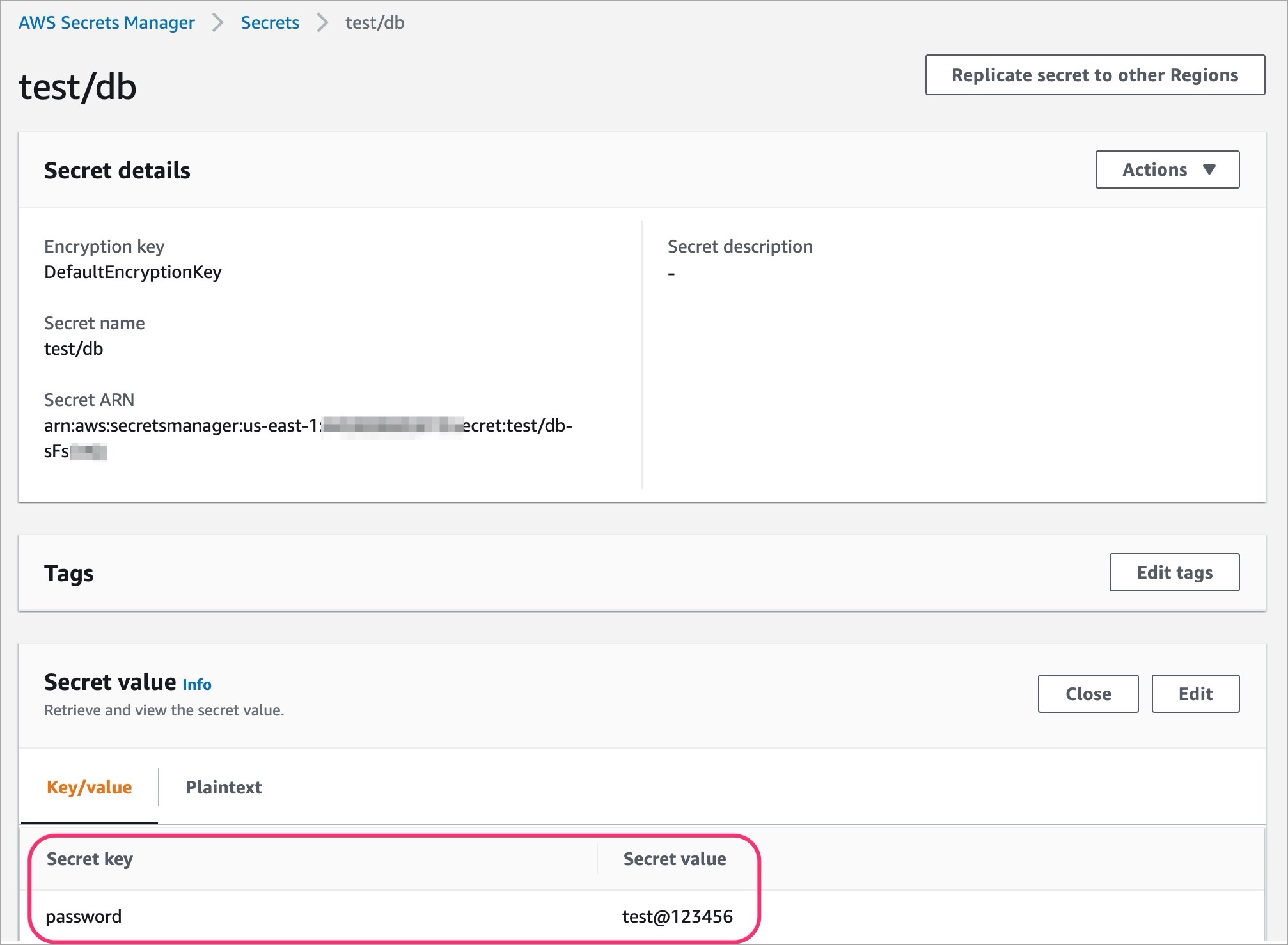Navigate to Secrets breadcrumb link
The height and width of the screenshot is (945, 1288).
[270, 23]
